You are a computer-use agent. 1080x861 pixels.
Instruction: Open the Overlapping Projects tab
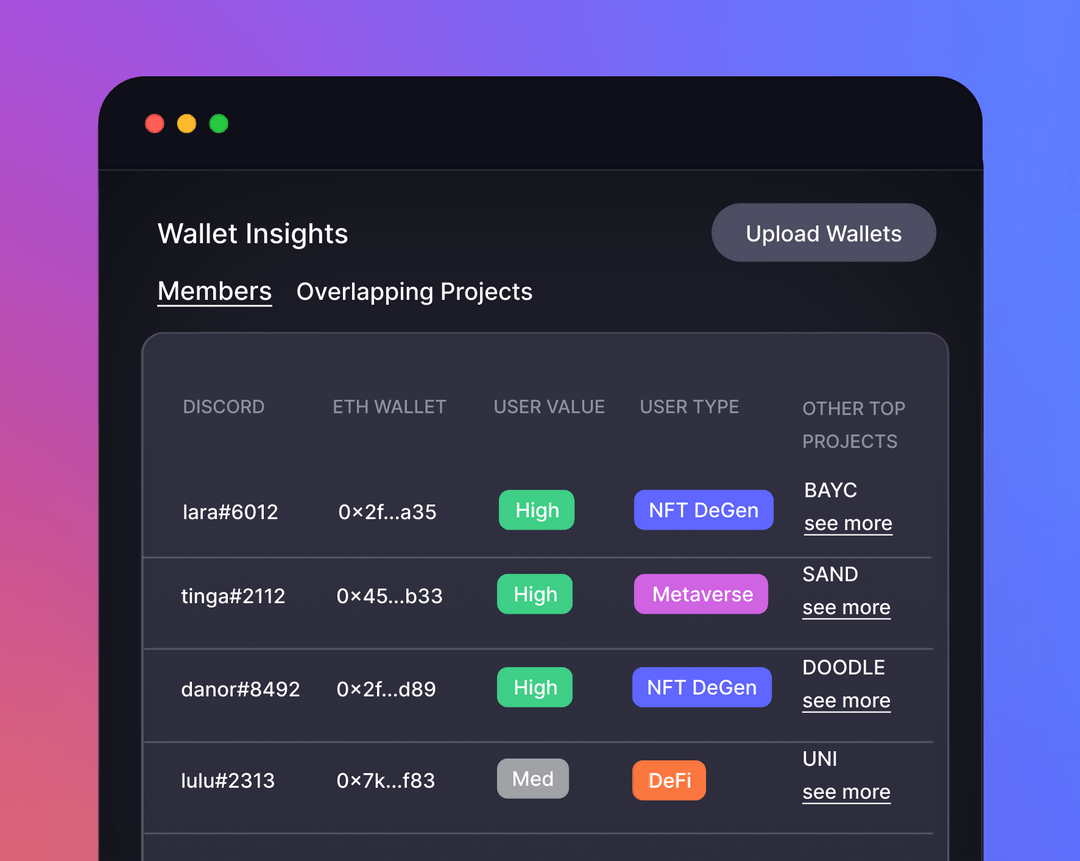(414, 291)
